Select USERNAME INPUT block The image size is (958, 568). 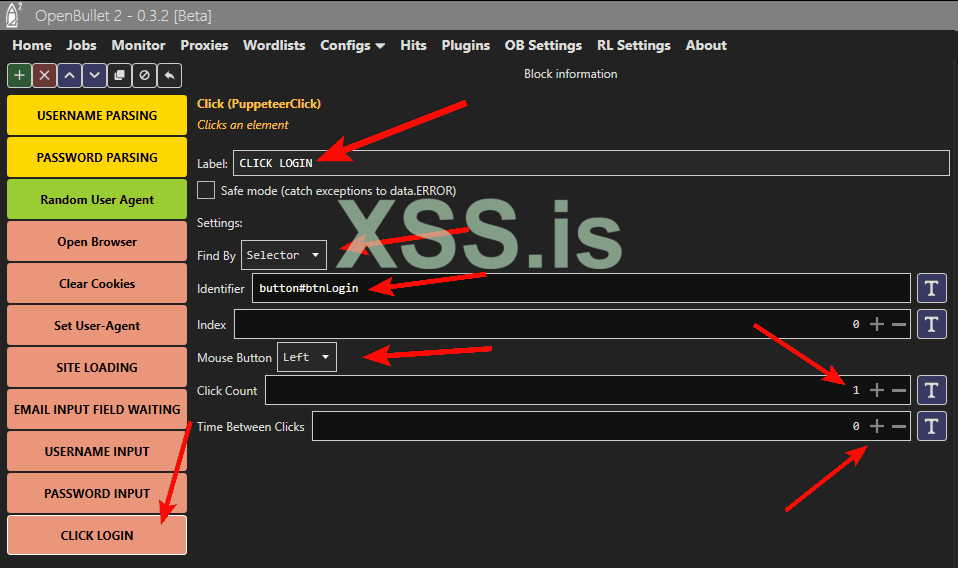pos(97,451)
